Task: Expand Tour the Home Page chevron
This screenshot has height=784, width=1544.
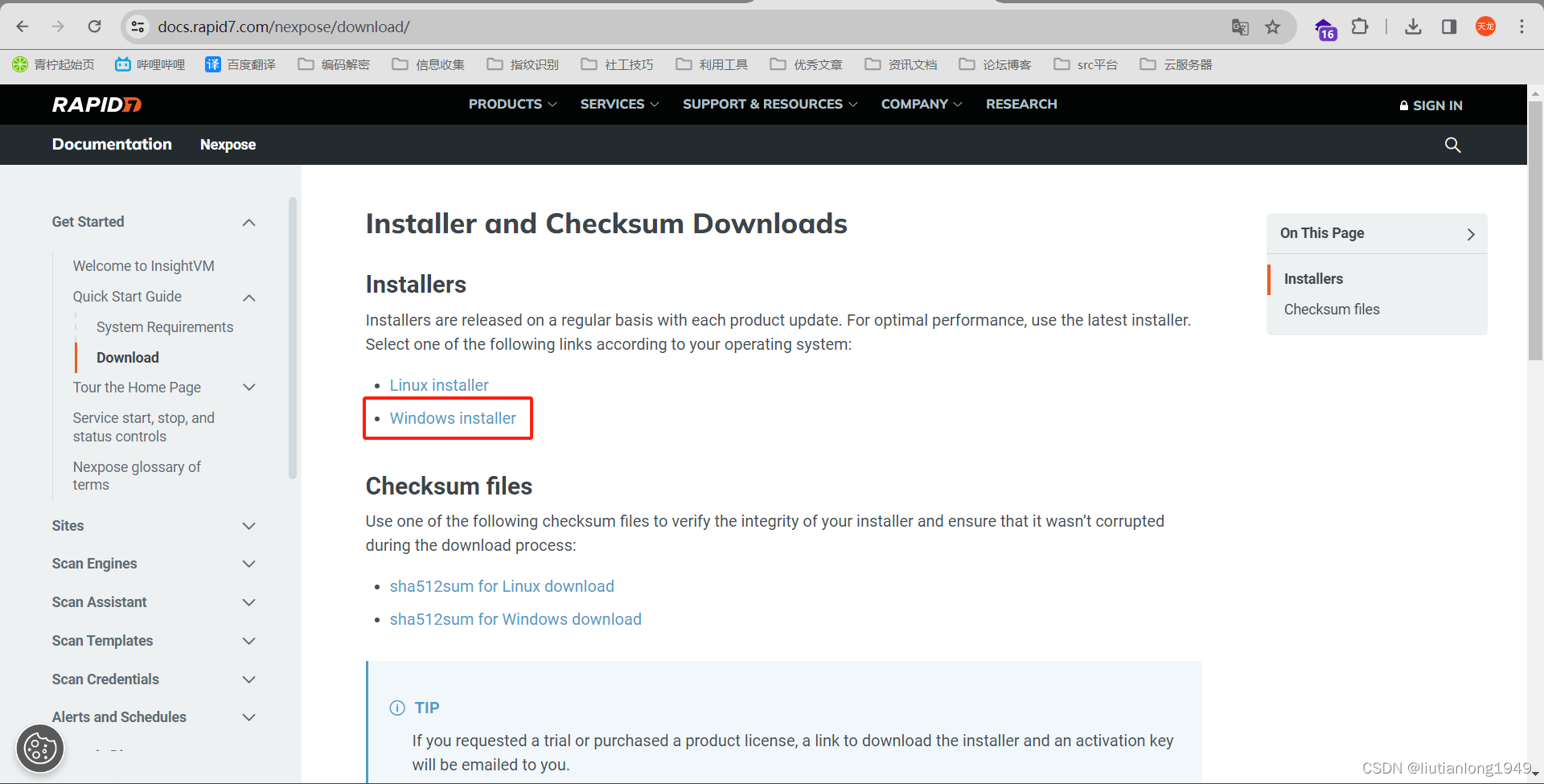Action: click(249, 388)
